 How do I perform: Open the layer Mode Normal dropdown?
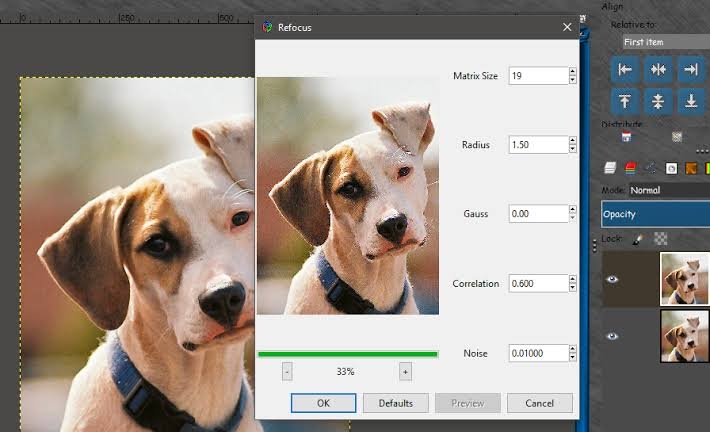[x=669, y=190]
